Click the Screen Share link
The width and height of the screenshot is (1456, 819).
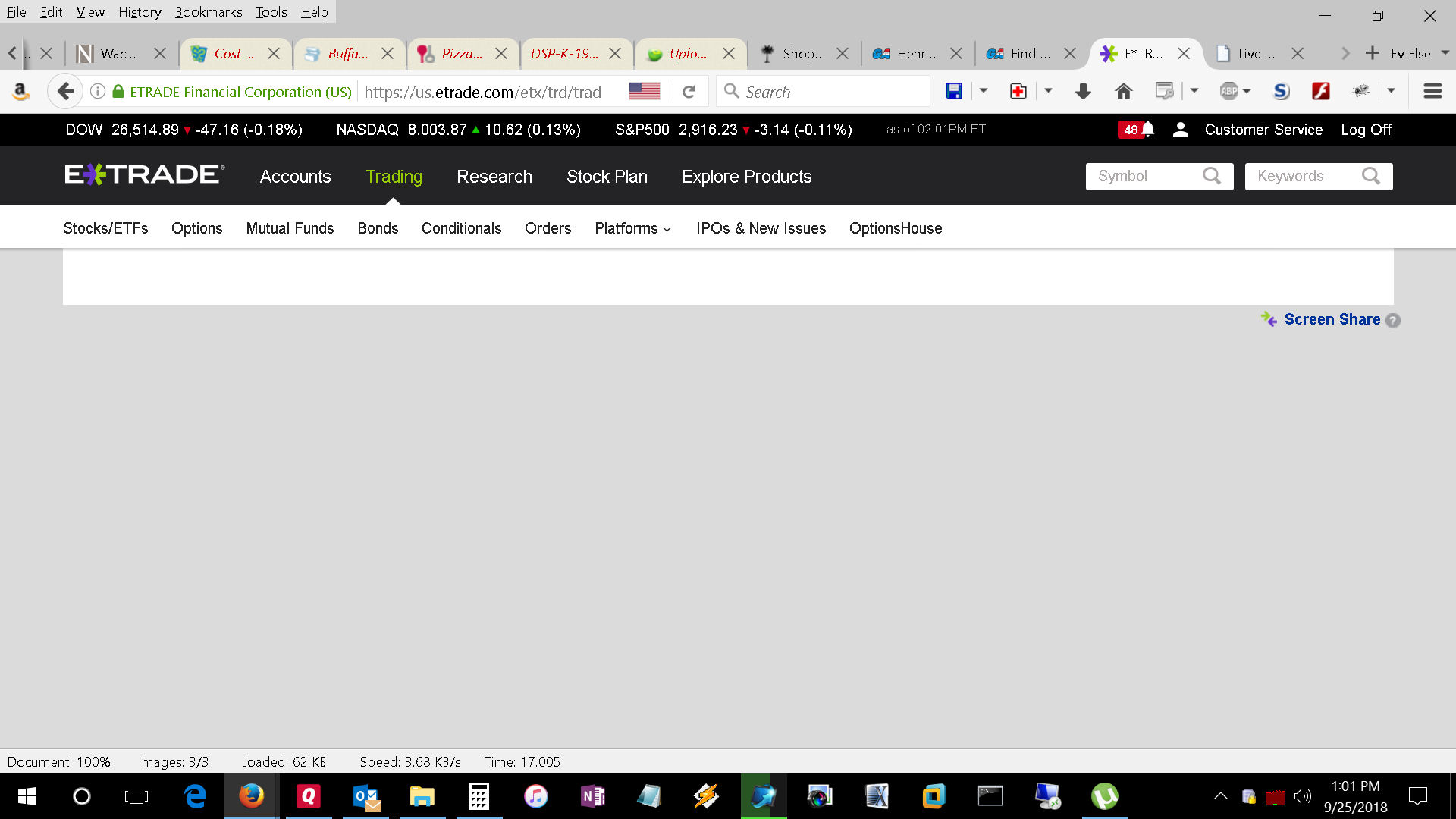(x=1332, y=319)
